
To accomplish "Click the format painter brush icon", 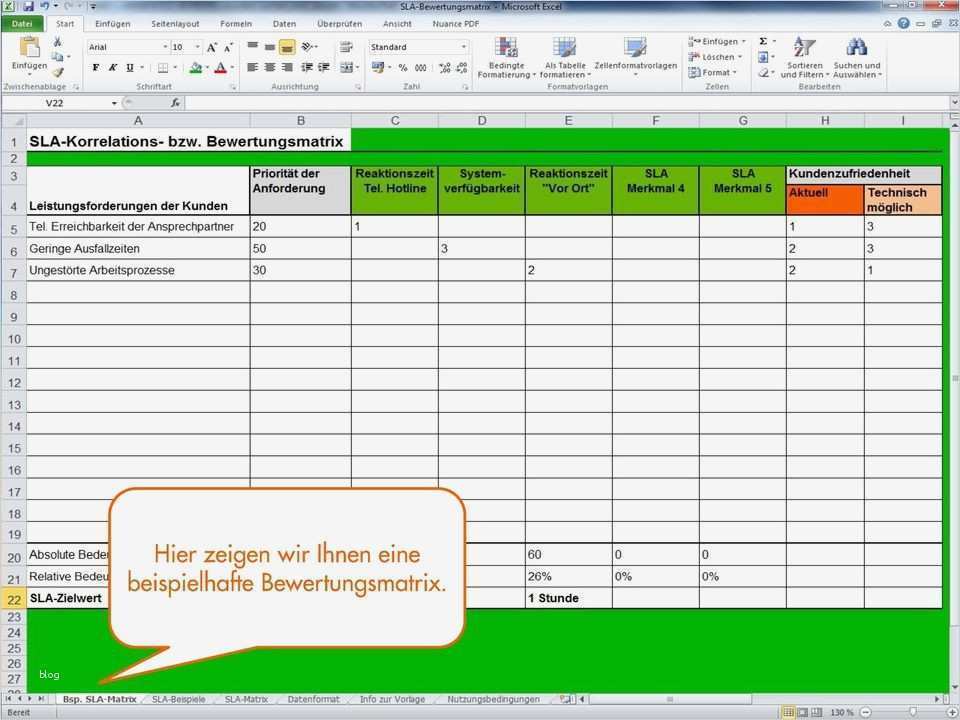I will tap(58, 73).
